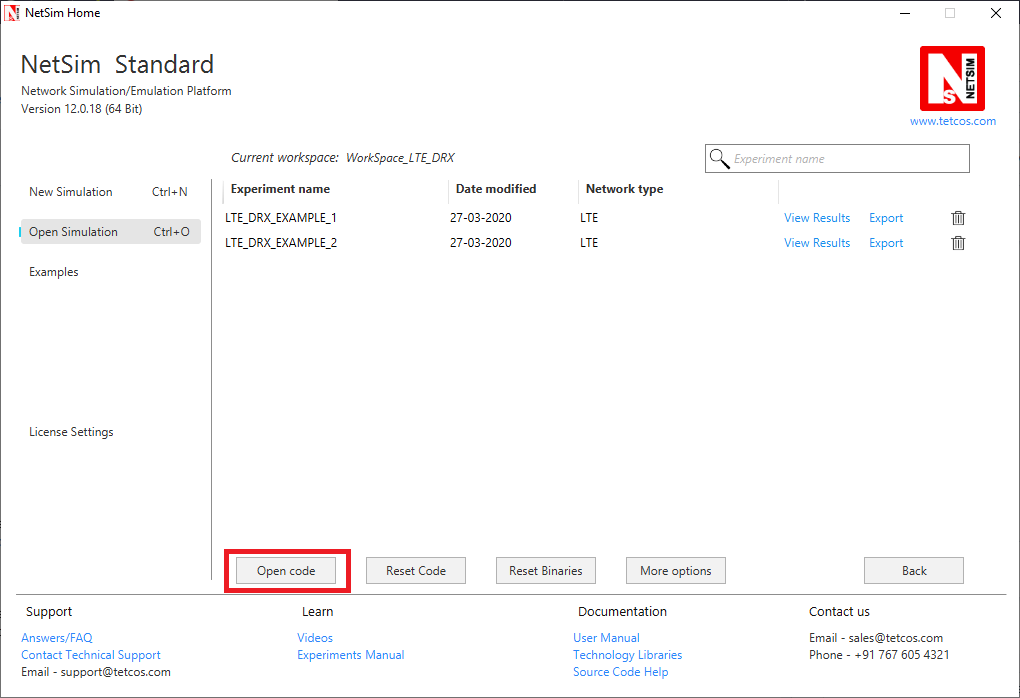Minimize the NetSim Home window
The width and height of the screenshot is (1020, 698).
pos(904,13)
